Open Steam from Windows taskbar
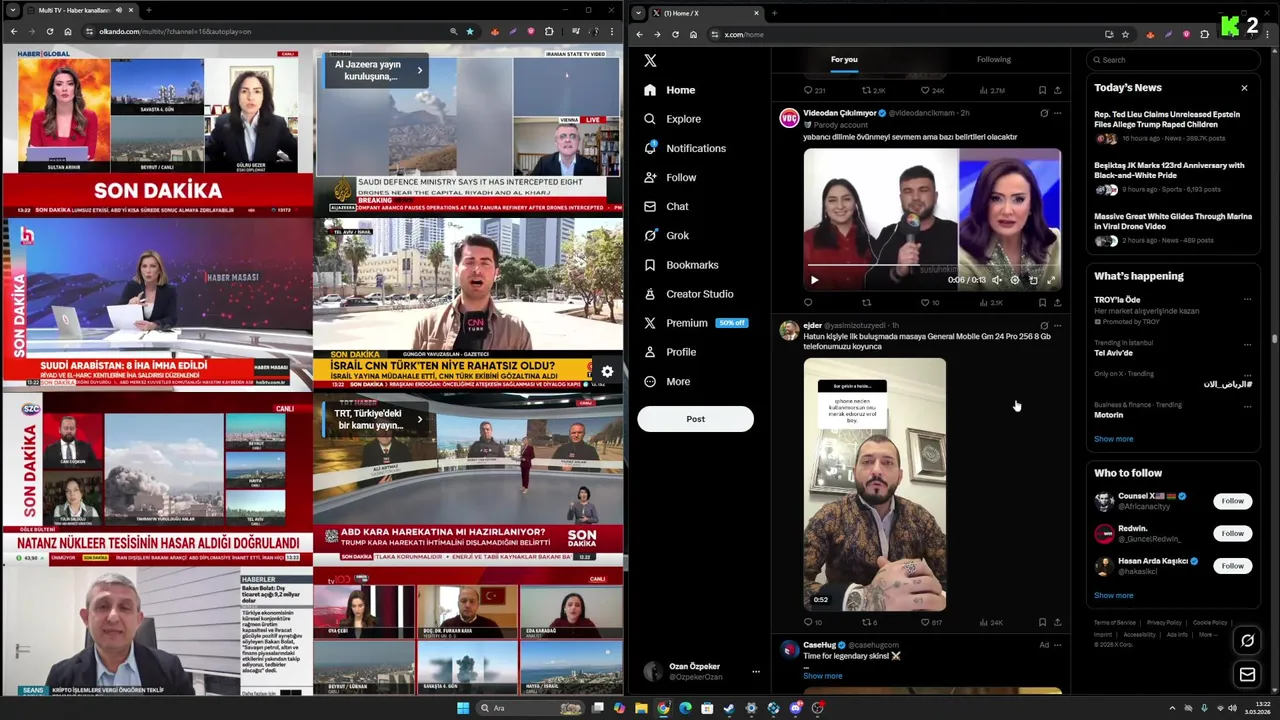1280x720 pixels. (728, 708)
